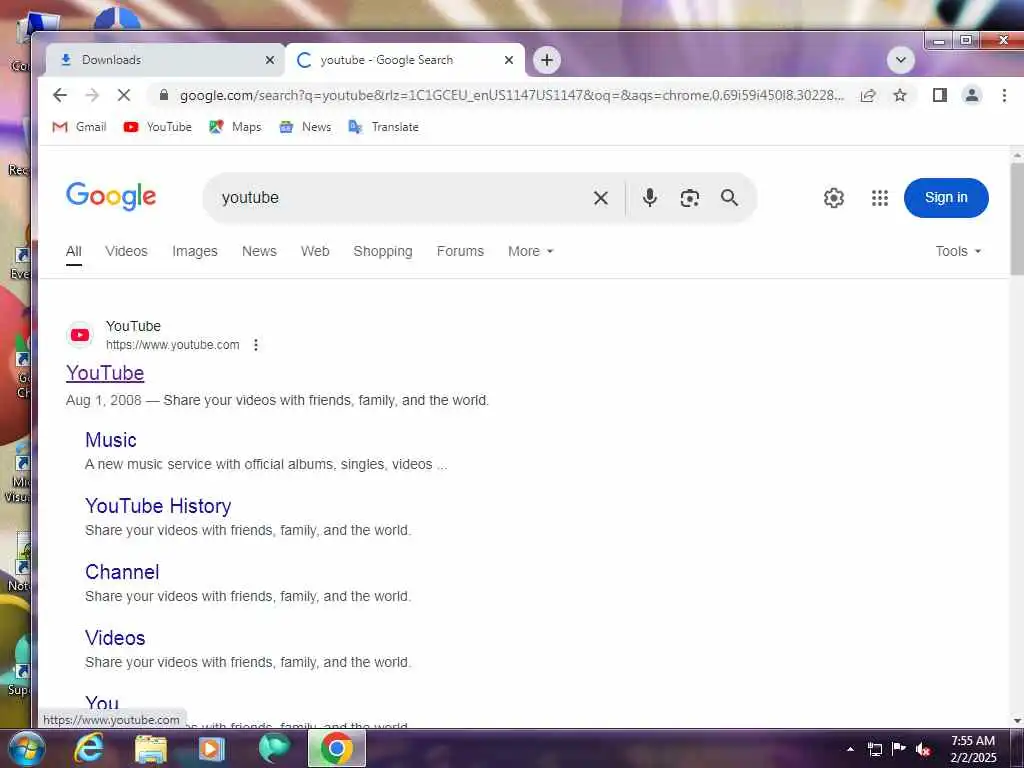
Task: Open Maps bookmark
Action: coord(235,127)
